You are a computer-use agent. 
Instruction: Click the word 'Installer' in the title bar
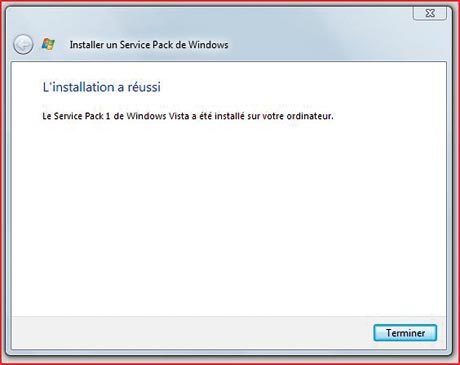click(x=86, y=45)
